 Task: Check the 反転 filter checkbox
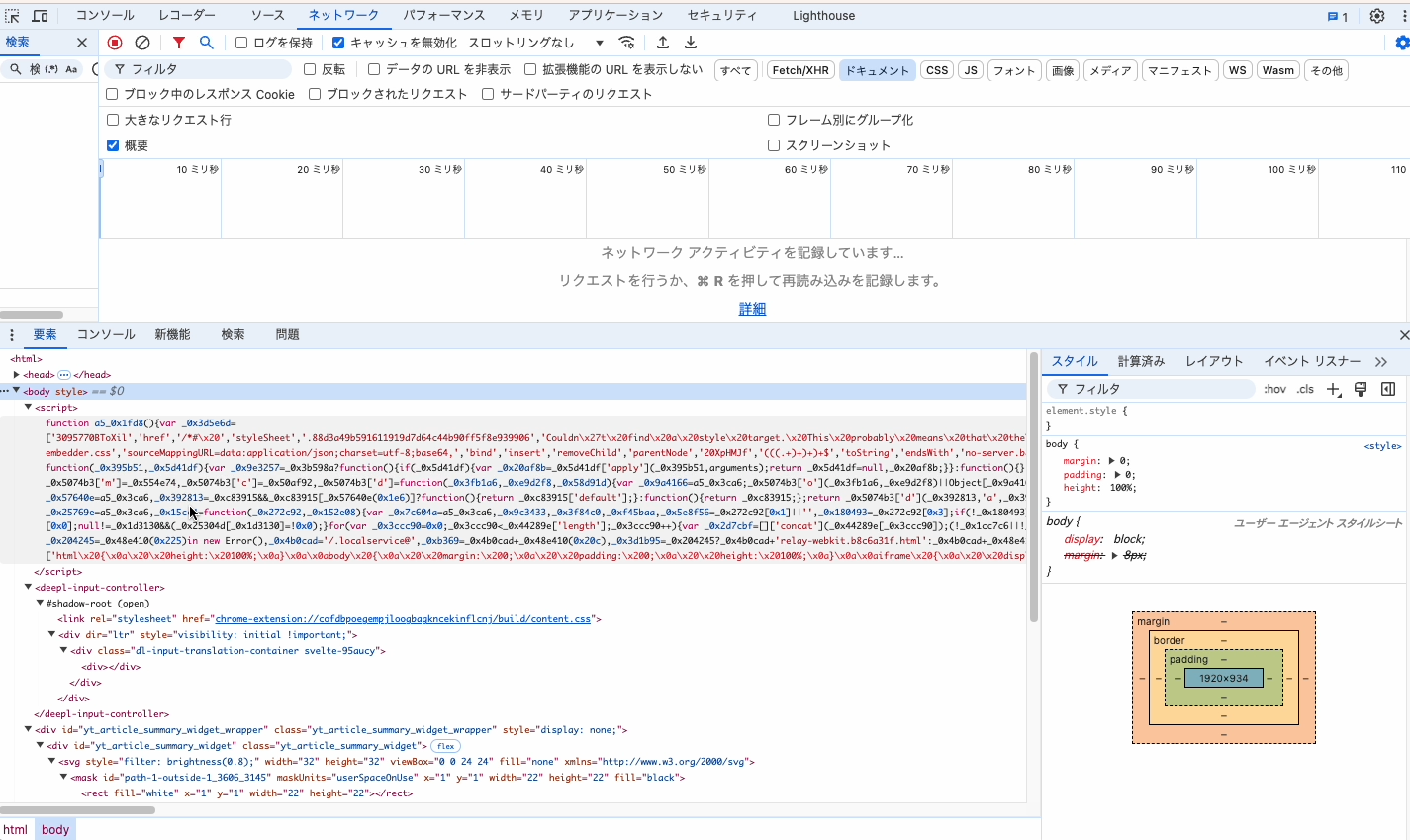coord(310,69)
